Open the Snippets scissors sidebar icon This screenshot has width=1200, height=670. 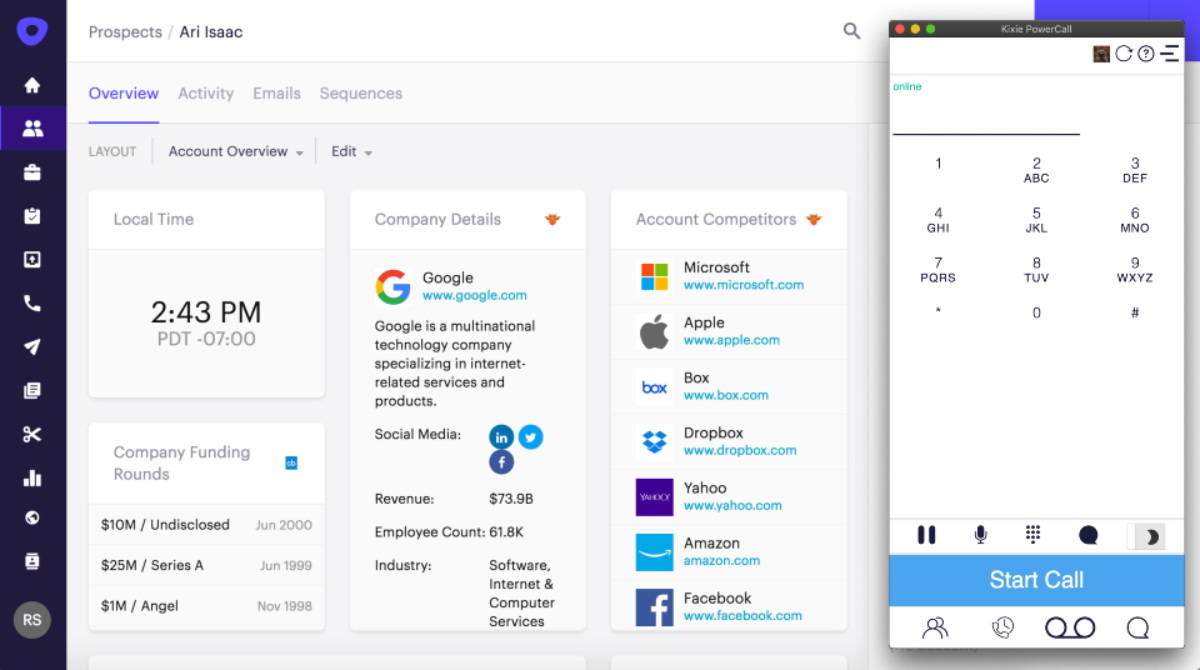click(x=32, y=434)
